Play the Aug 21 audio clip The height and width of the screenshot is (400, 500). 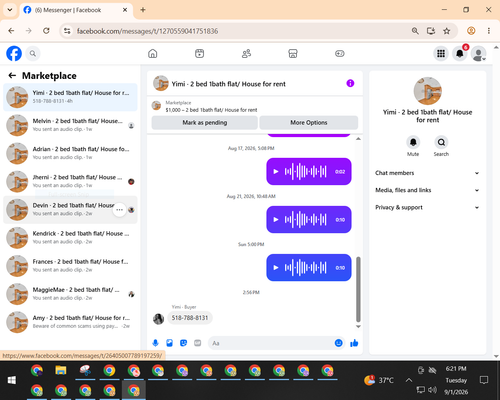point(276,219)
